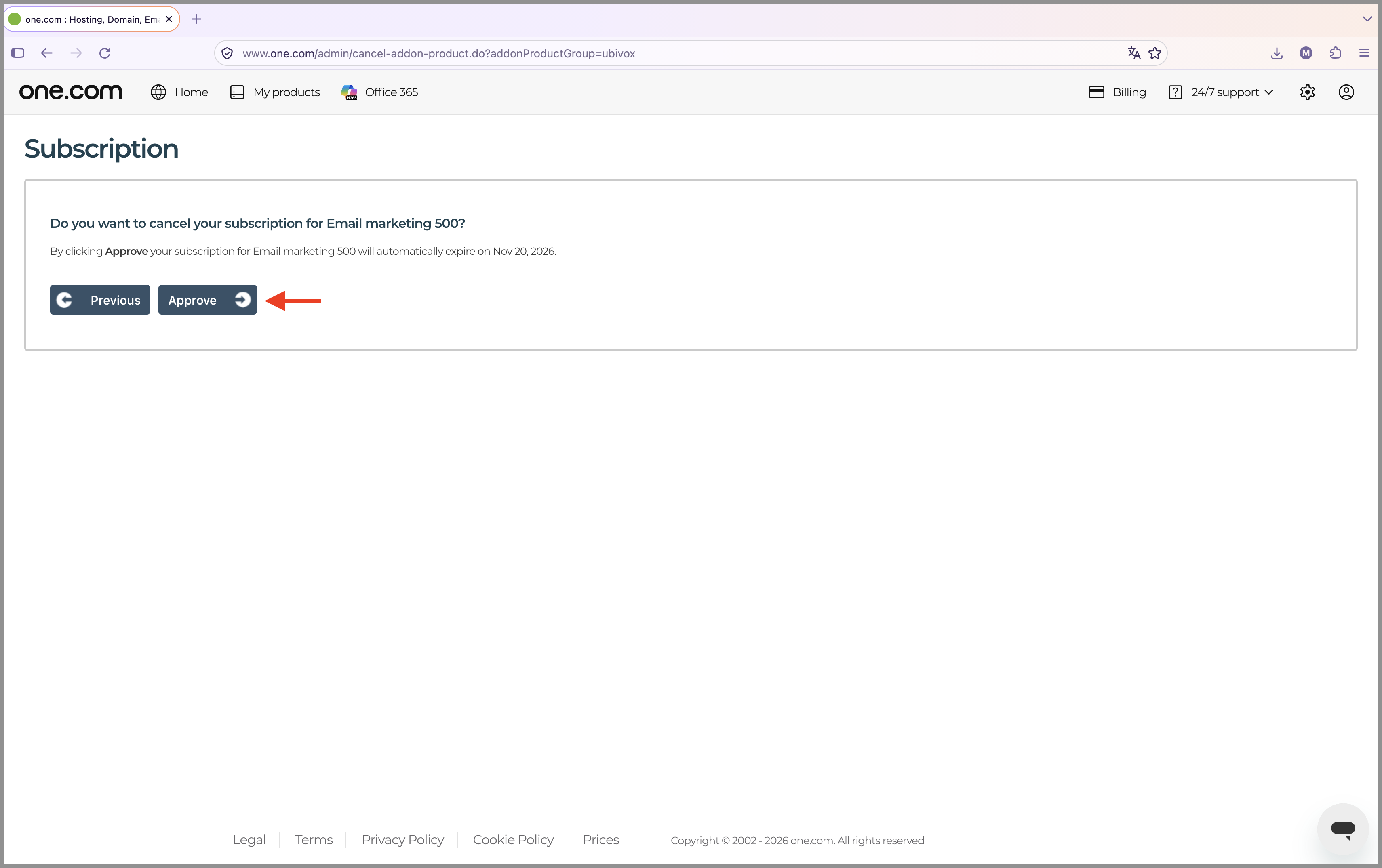Expand the 24/7 support dropdown
The width and height of the screenshot is (1382, 868).
click(x=1221, y=92)
